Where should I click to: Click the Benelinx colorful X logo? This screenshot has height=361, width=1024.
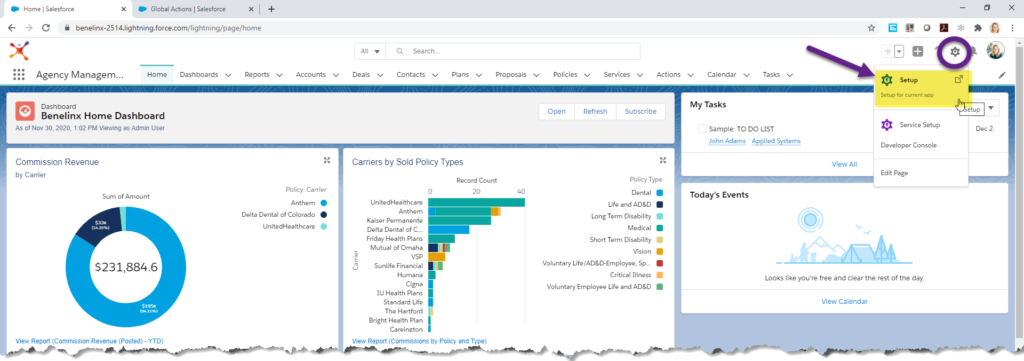point(19,51)
